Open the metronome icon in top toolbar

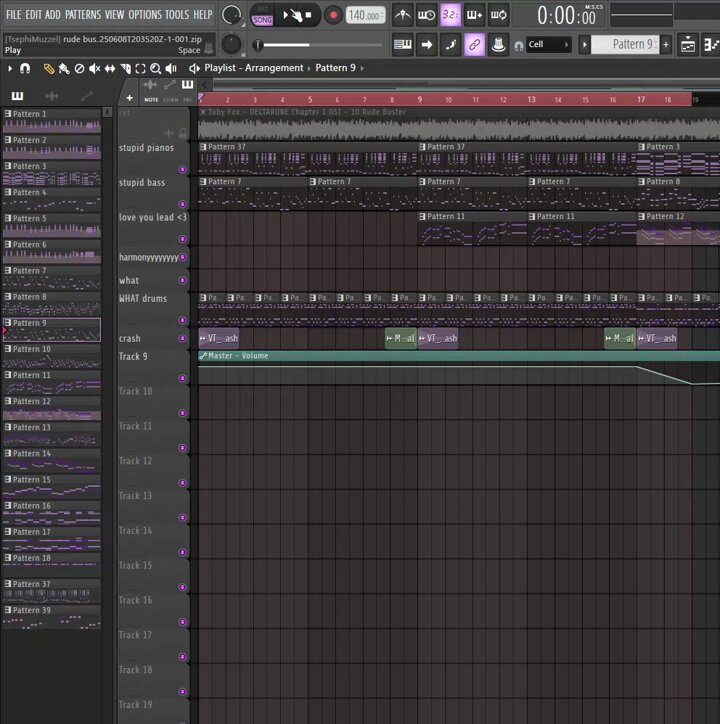tap(403, 15)
